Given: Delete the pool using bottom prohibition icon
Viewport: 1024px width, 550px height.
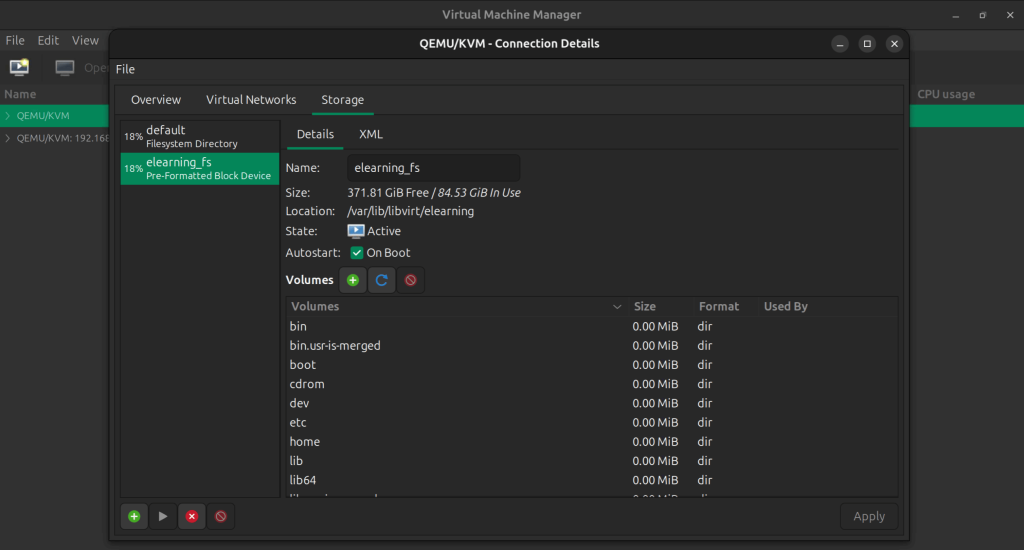Looking at the screenshot, I should 221,516.
